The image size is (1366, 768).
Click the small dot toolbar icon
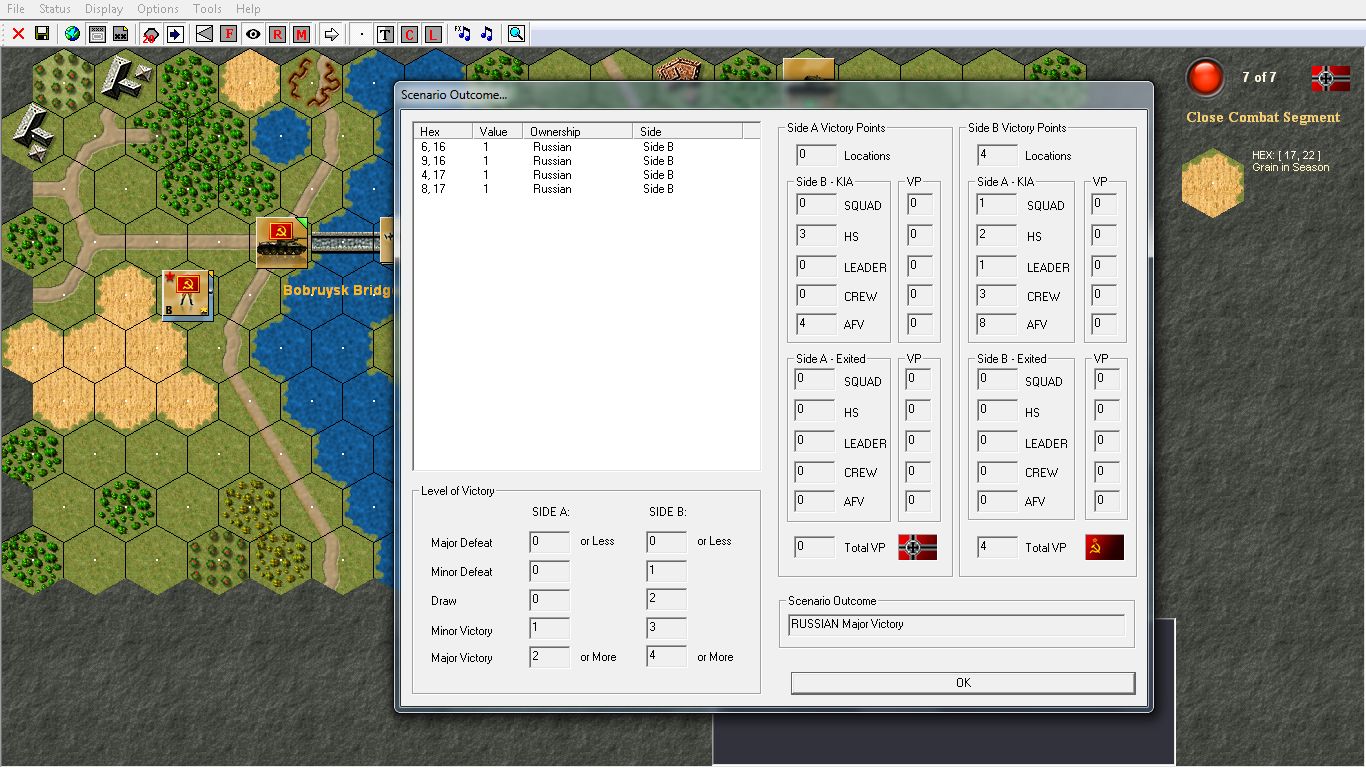coord(362,34)
